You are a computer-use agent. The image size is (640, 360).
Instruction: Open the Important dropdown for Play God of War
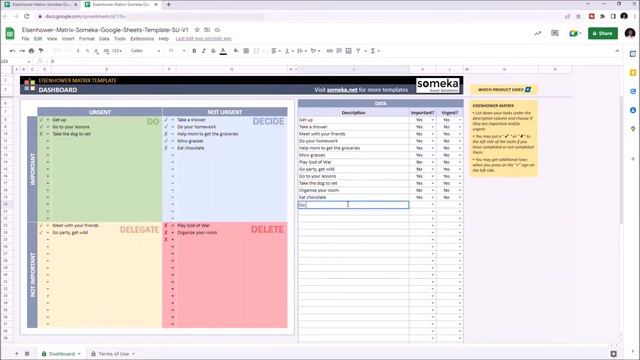pyautogui.click(x=433, y=162)
